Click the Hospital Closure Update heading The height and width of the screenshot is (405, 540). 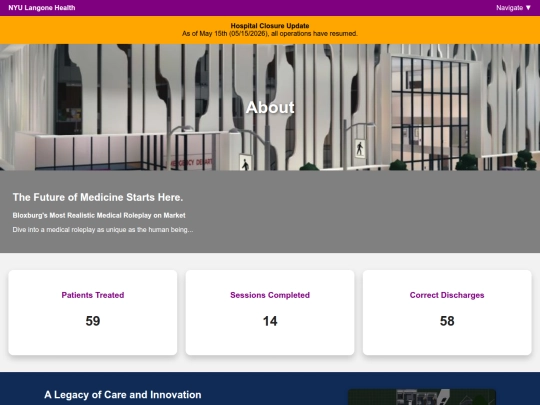[270, 26]
